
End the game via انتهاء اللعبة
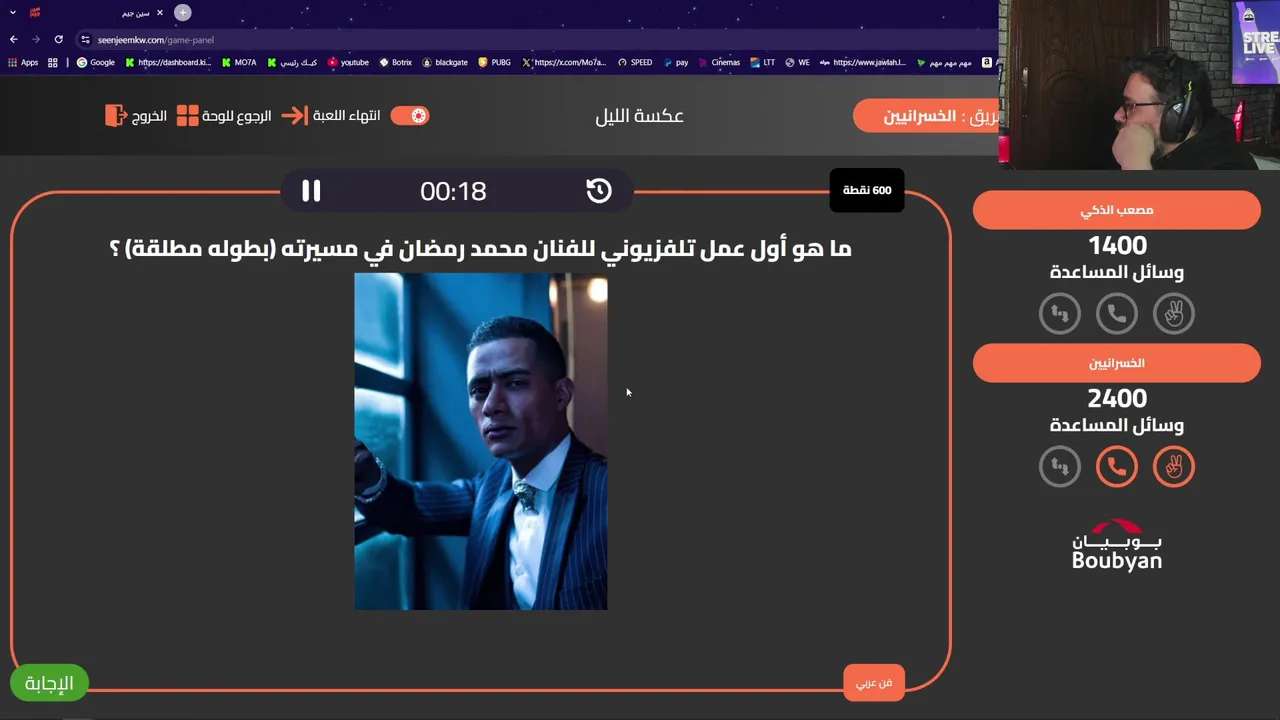click(x=346, y=116)
